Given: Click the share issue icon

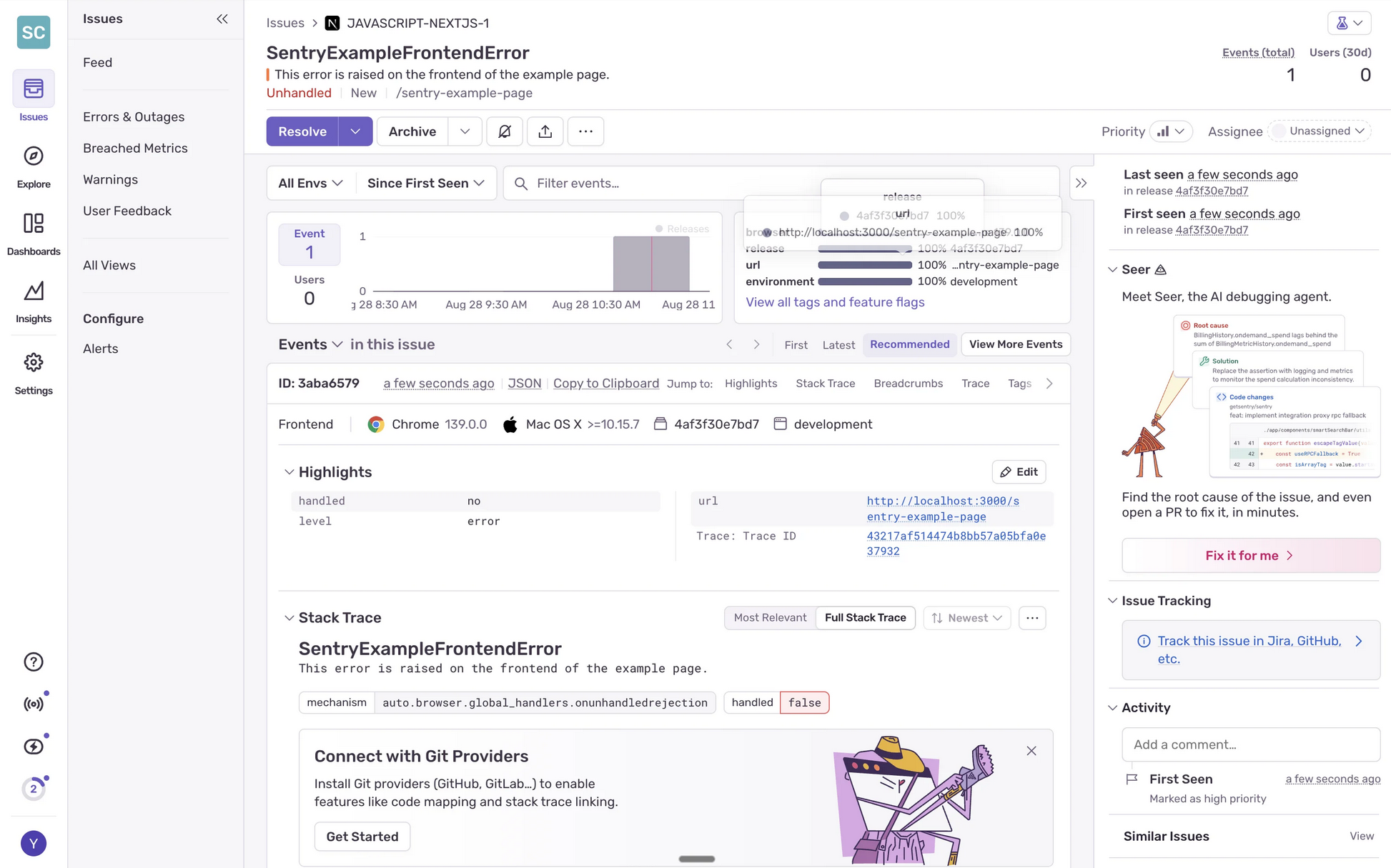Looking at the screenshot, I should [545, 131].
